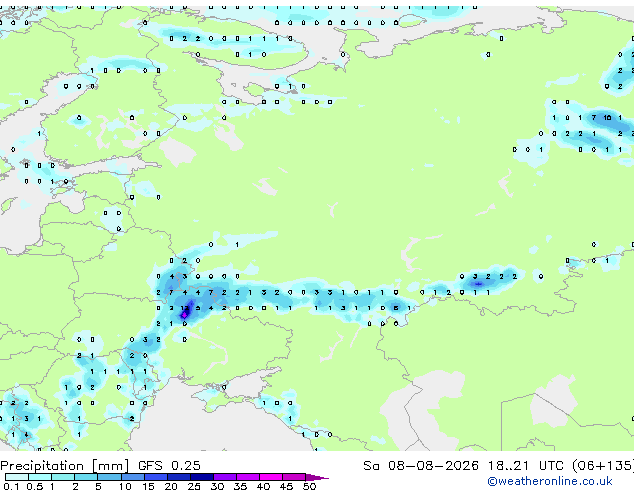This screenshot has height=490, width=634.
Task: Select the 'Sa 08-08-2026' date text
Action: (421, 466)
